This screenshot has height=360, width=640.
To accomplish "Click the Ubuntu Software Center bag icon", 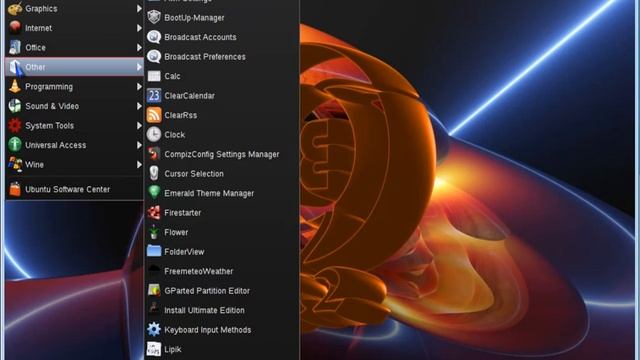I will [15, 189].
